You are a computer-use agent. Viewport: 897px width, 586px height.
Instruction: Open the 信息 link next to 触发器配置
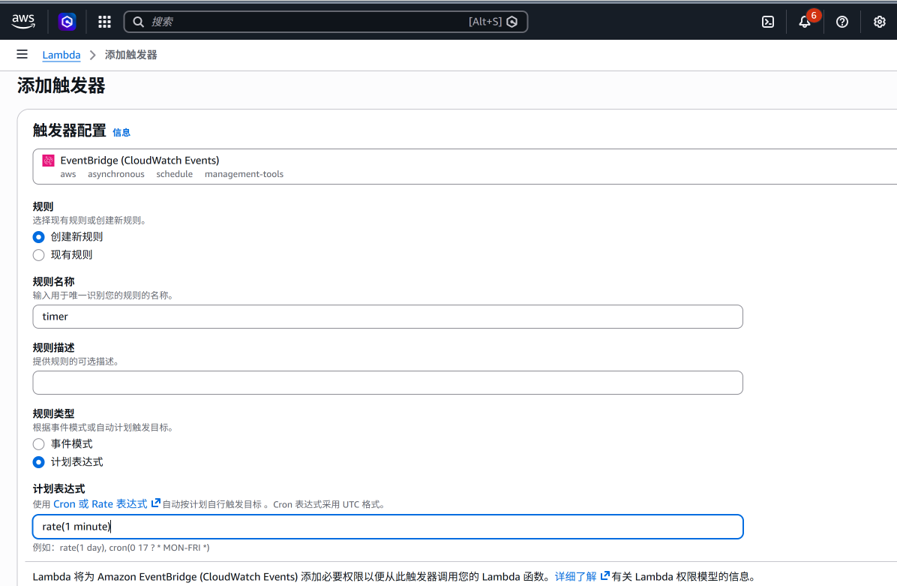(121, 133)
